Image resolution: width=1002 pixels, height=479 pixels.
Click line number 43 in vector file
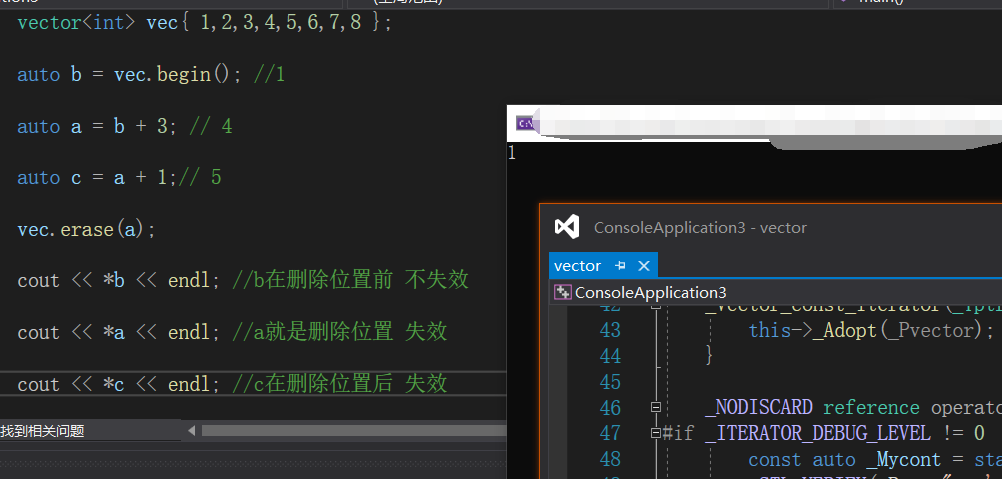610,330
